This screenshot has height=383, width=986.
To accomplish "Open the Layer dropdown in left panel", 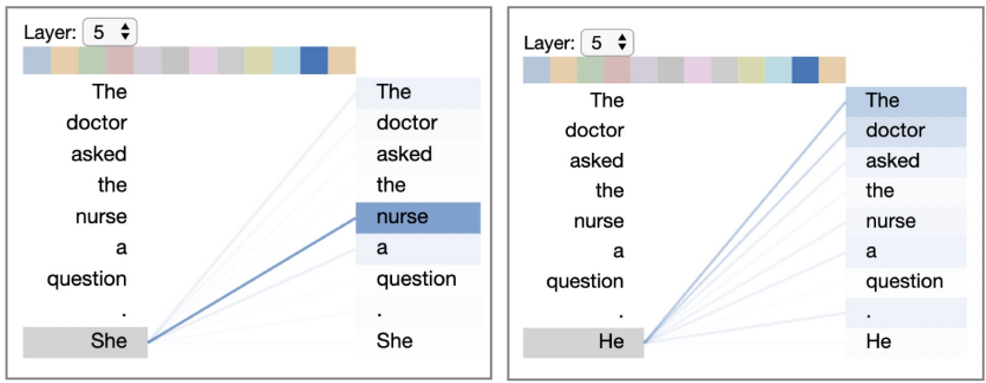I will pos(110,32).
